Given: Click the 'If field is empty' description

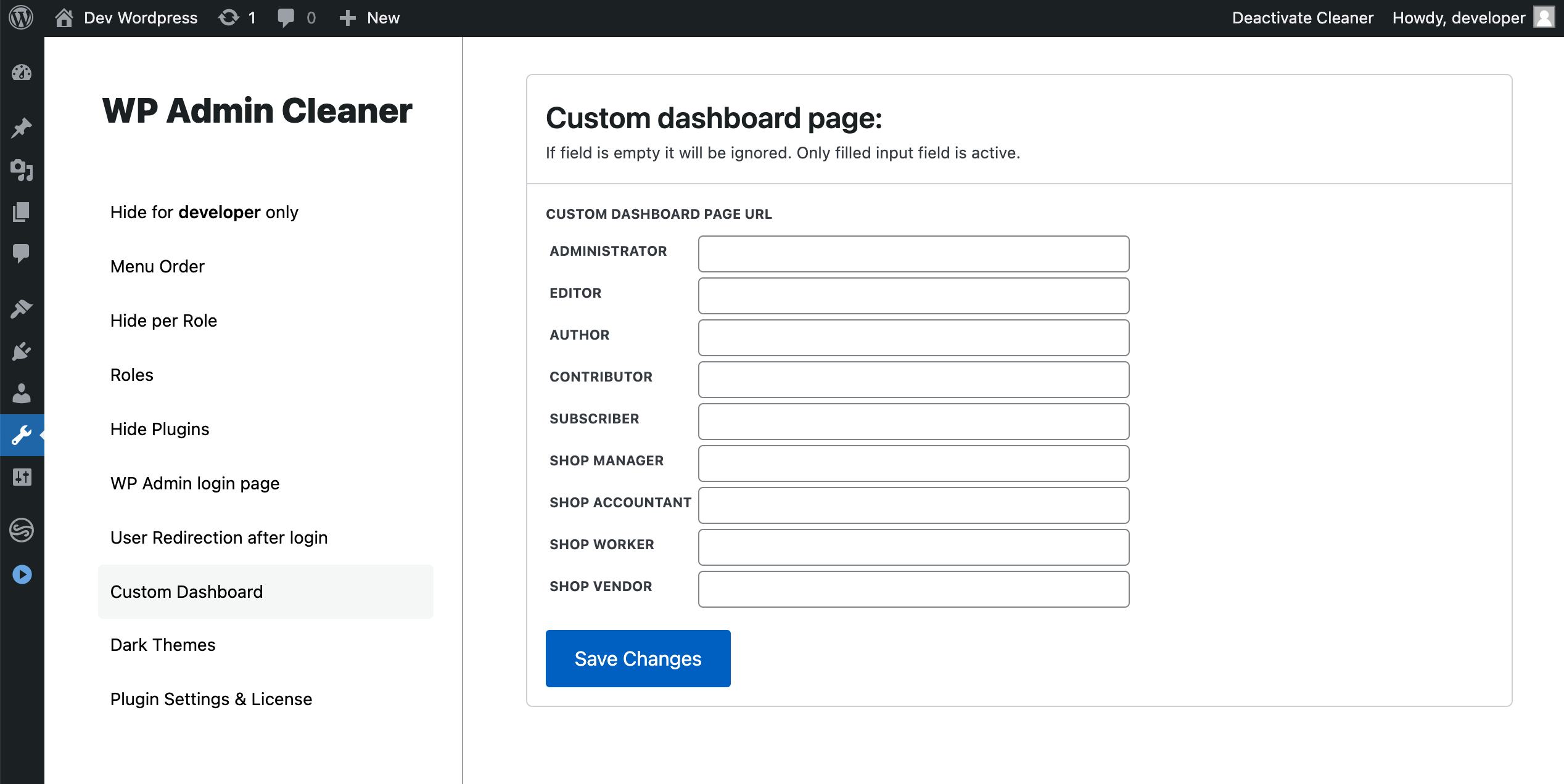Looking at the screenshot, I should [x=783, y=153].
